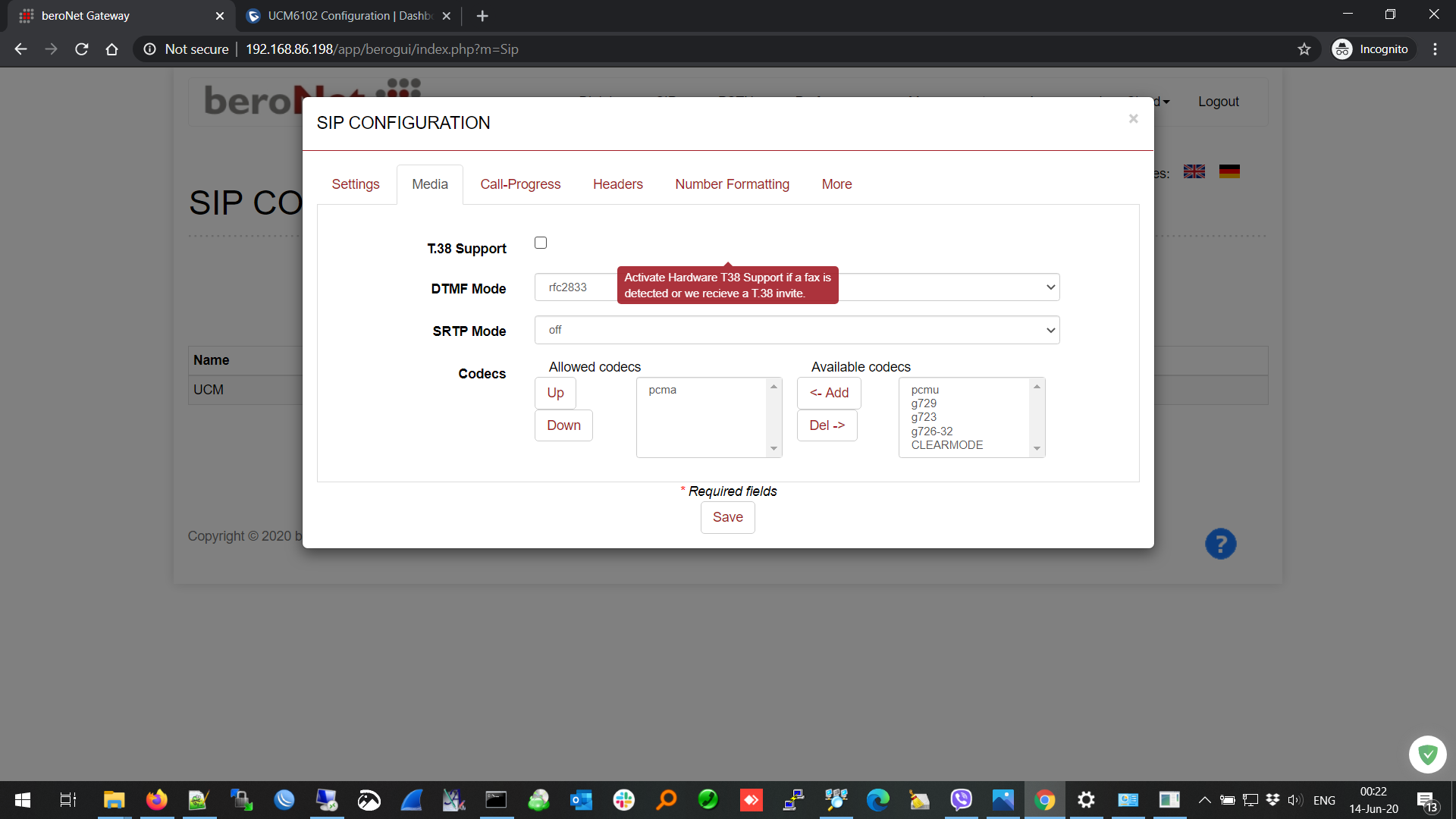Close the SIP Configuration dialog with X

tap(1133, 118)
